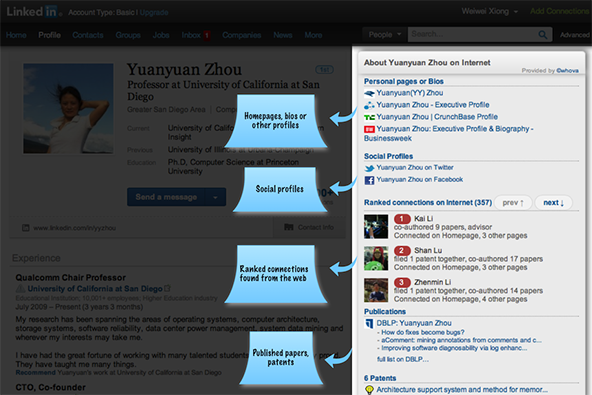This screenshot has width=592, height=395.
Task: Open the Companies menu
Action: click(242, 35)
